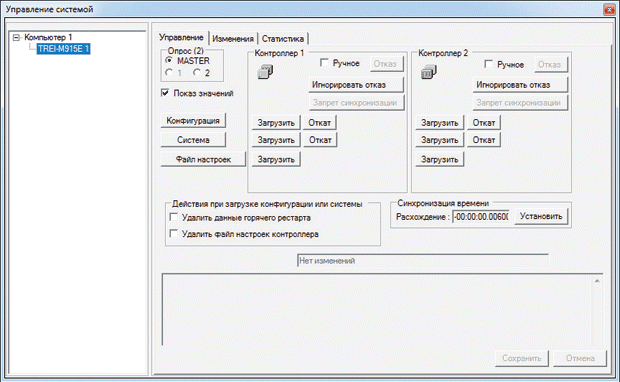Open the Статистика tab
The image size is (620, 382).
(283, 39)
